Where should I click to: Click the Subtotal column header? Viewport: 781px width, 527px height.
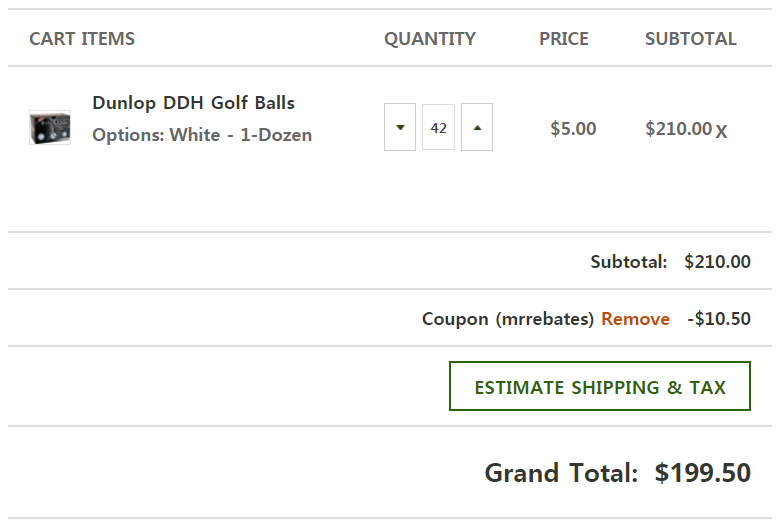coord(691,39)
